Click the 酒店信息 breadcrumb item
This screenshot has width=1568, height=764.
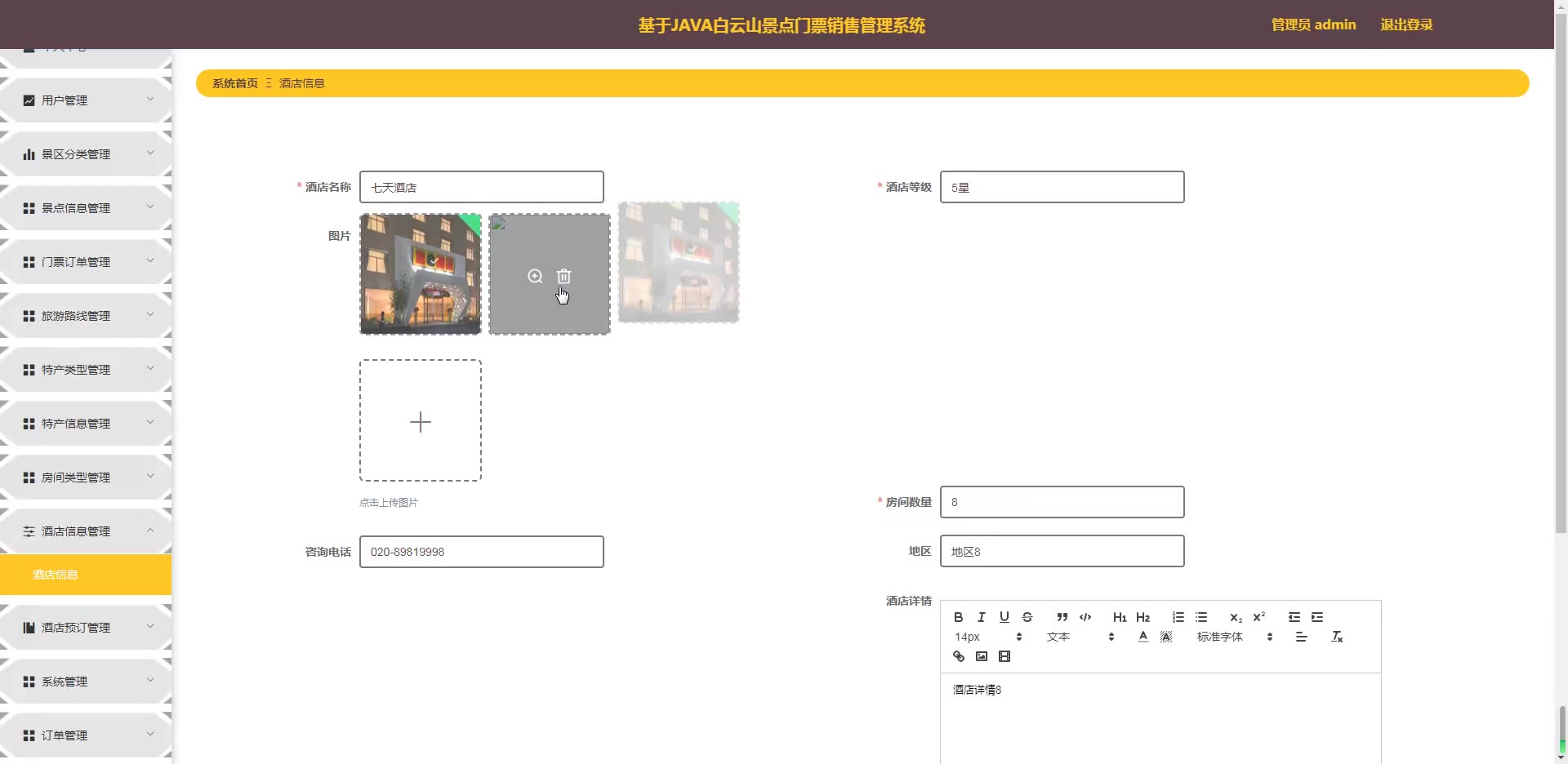pyautogui.click(x=302, y=83)
